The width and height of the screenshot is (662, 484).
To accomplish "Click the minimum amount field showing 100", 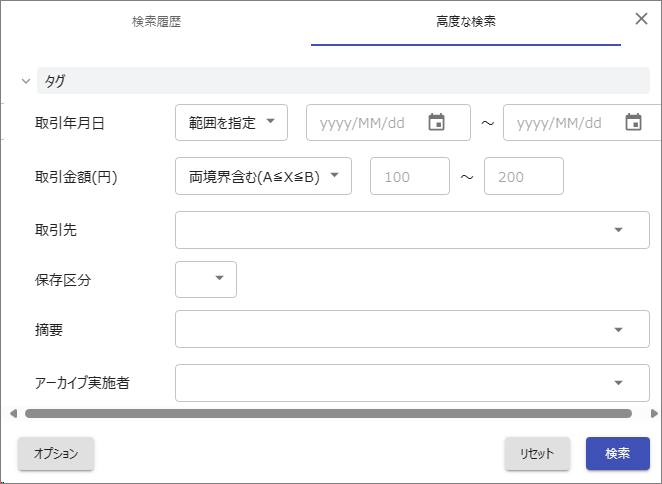I will (410, 177).
